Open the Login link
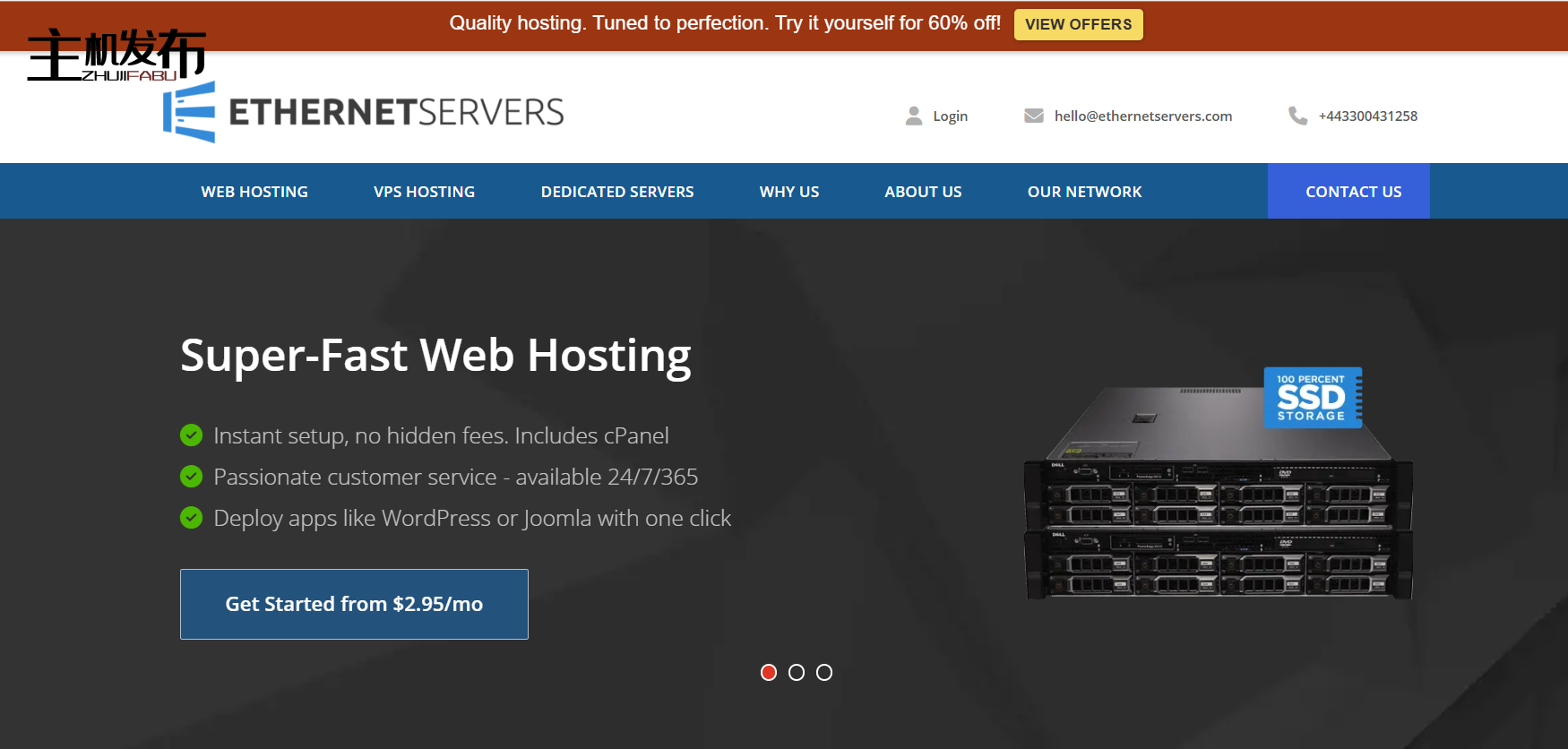The height and width of the screenshot is (749, 1568). click(951, 116)
